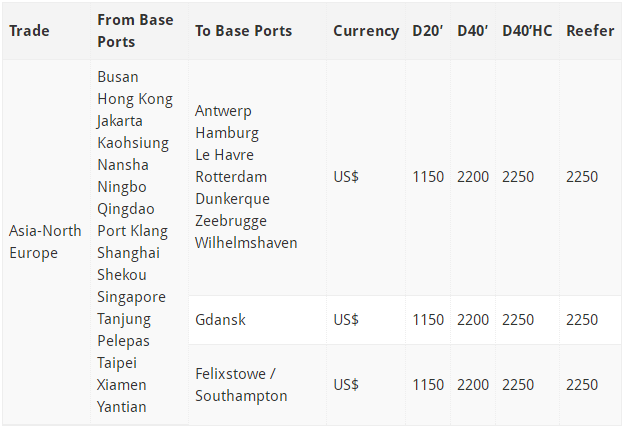Click the To Base Ports header

tap(244, 31)
